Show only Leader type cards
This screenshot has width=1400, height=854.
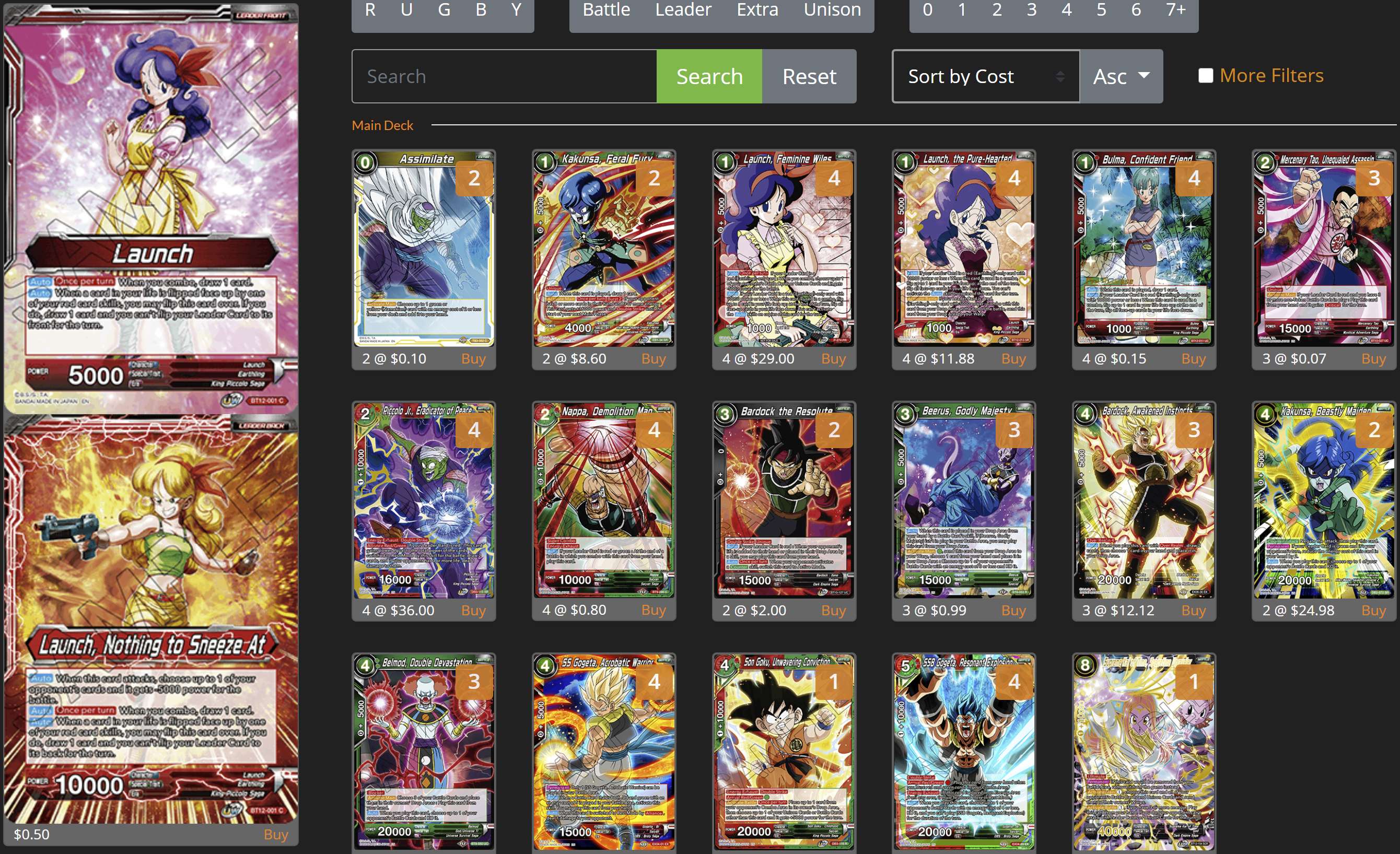tap(682, 9)
